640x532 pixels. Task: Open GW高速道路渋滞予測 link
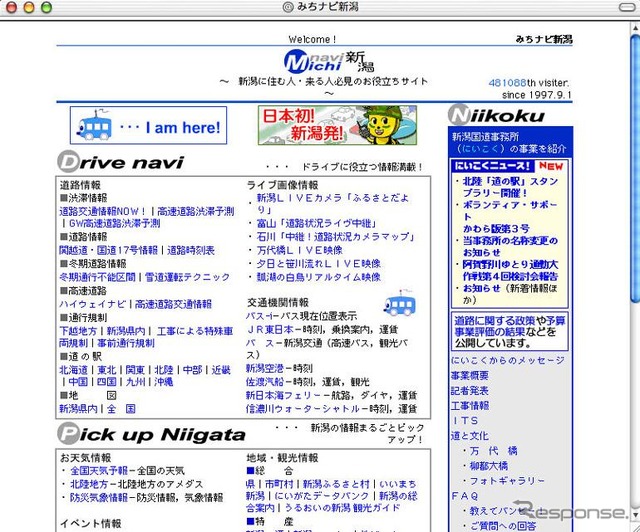click(x=114, y=223)
